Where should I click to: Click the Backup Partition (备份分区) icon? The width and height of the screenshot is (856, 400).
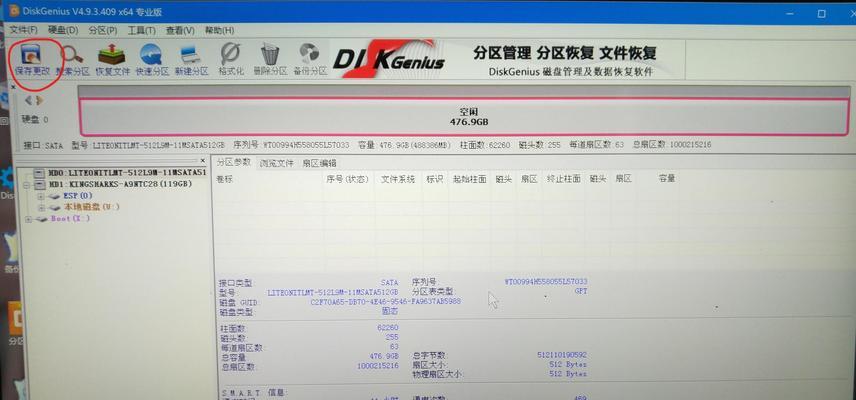point(310,59)
